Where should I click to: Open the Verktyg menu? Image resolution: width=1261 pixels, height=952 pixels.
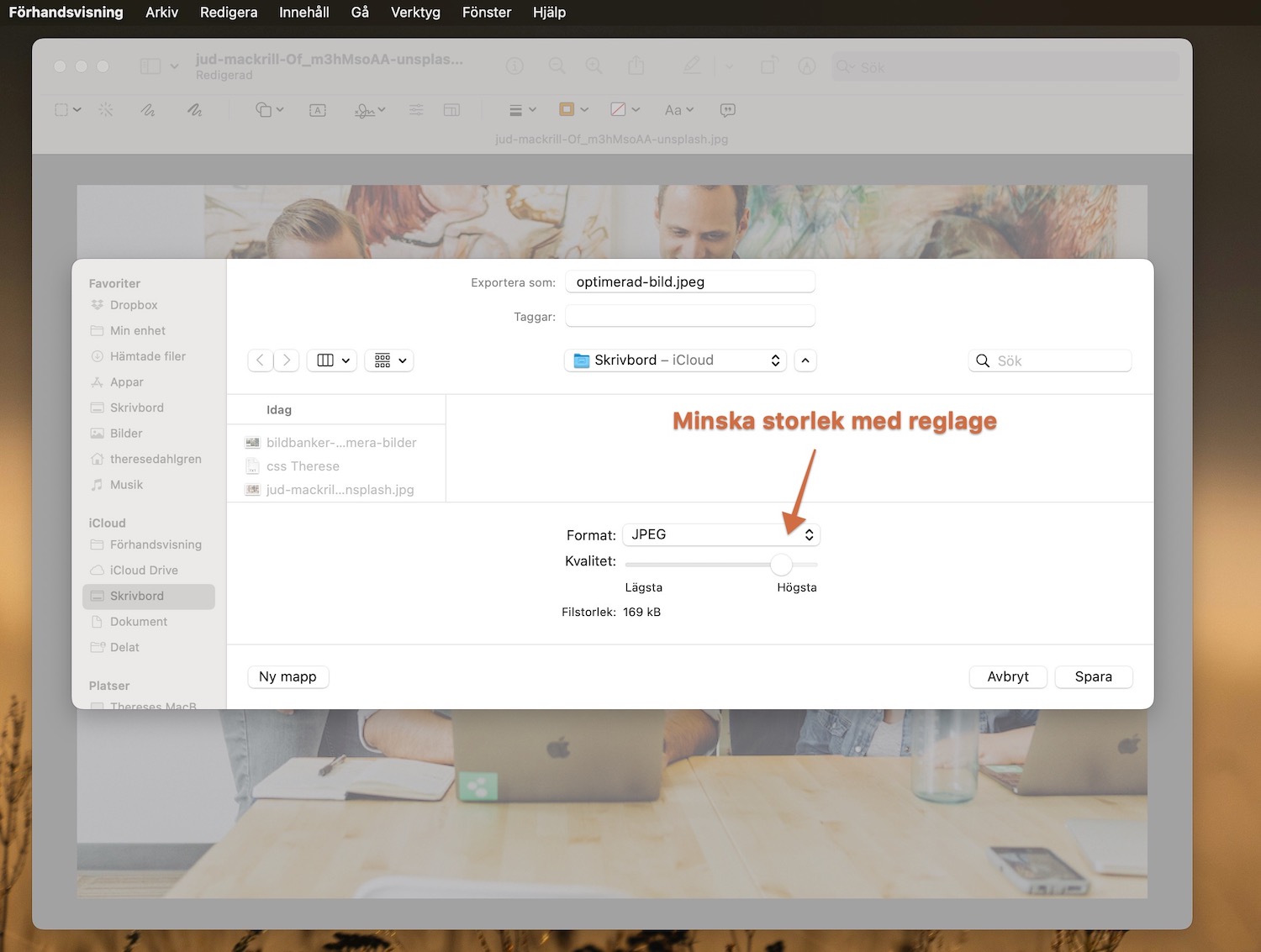coord(415,13)
